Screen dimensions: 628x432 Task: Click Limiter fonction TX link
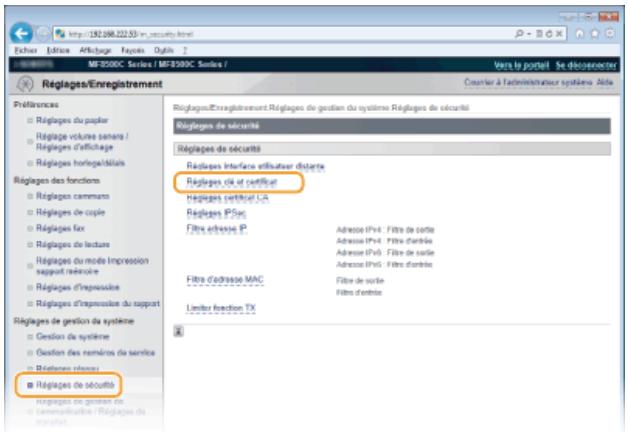tap(221, 308)
